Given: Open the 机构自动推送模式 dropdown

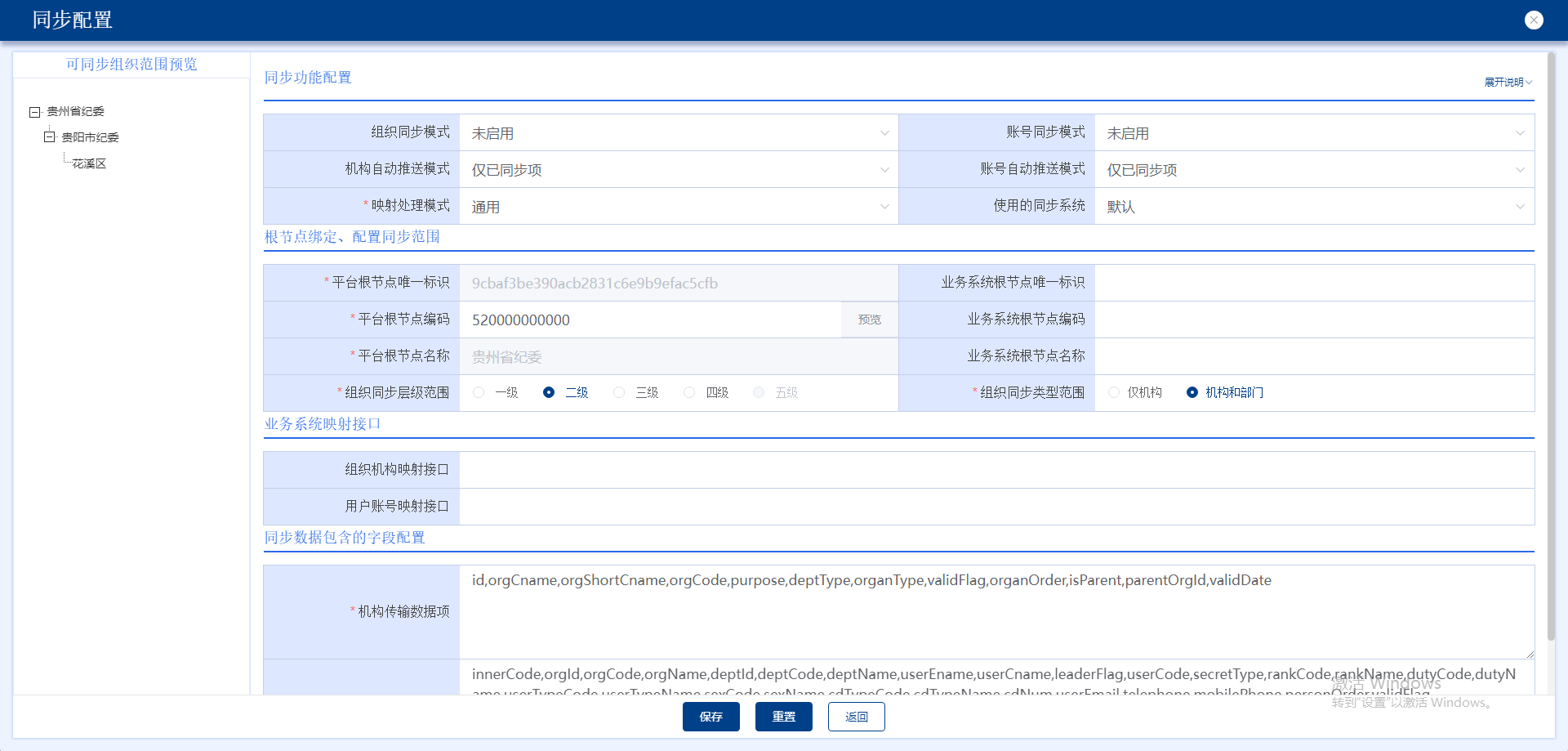Looking at the screenshot, I should click(x=679, y=169).
